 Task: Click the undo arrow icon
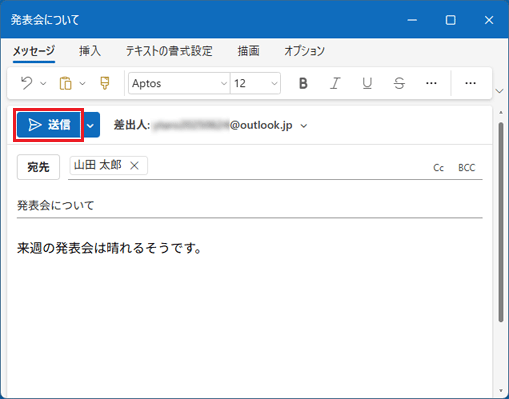tap(27, 83)
